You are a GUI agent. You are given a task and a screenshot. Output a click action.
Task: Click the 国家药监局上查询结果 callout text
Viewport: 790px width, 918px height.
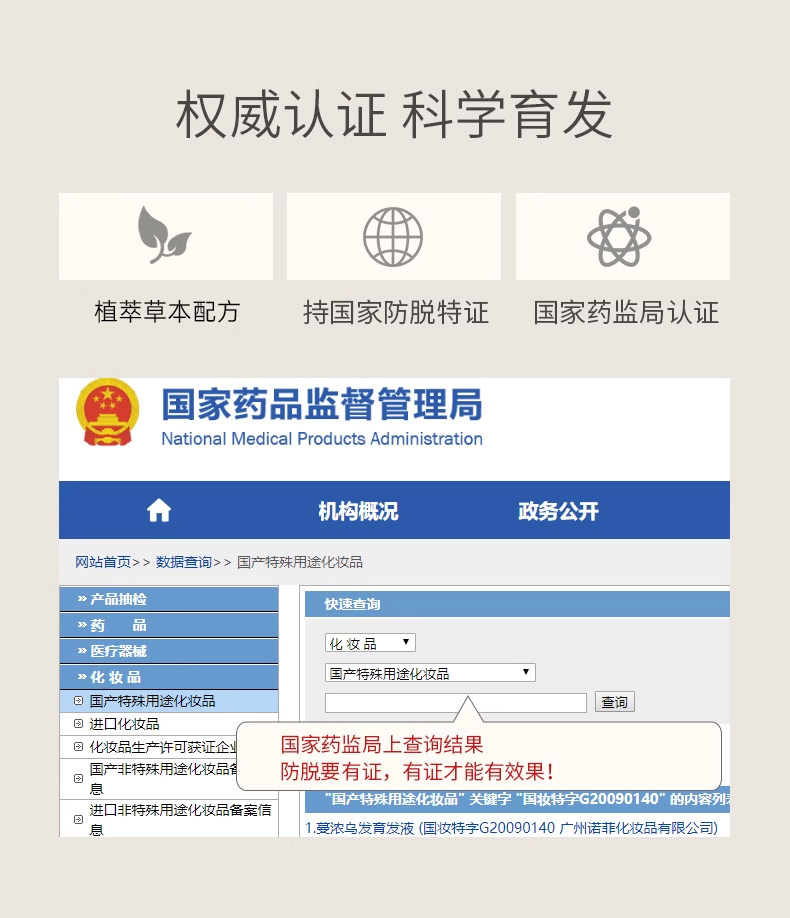(x=382, y=744)
